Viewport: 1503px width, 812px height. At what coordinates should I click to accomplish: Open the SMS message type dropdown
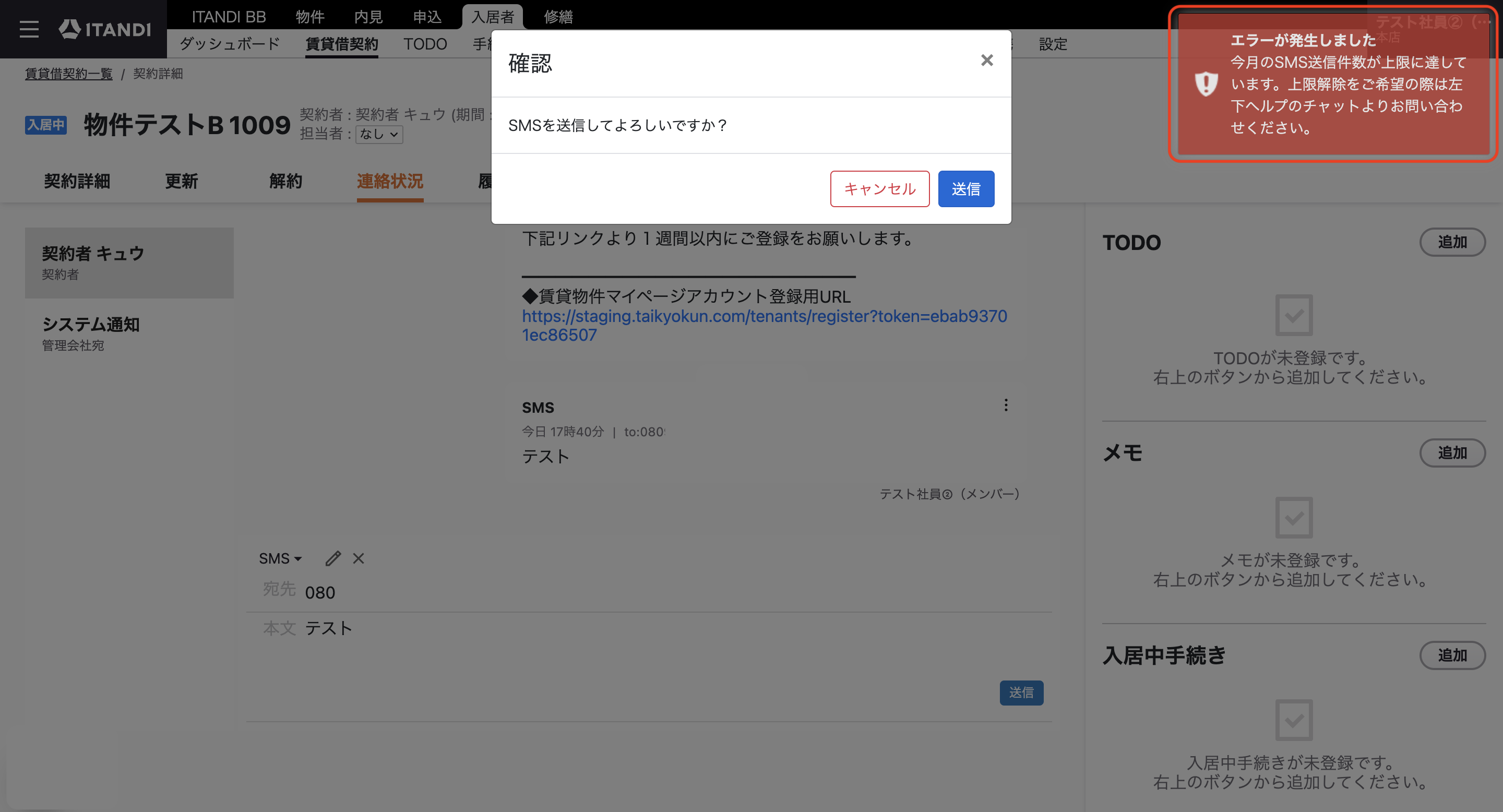[280, 559]
